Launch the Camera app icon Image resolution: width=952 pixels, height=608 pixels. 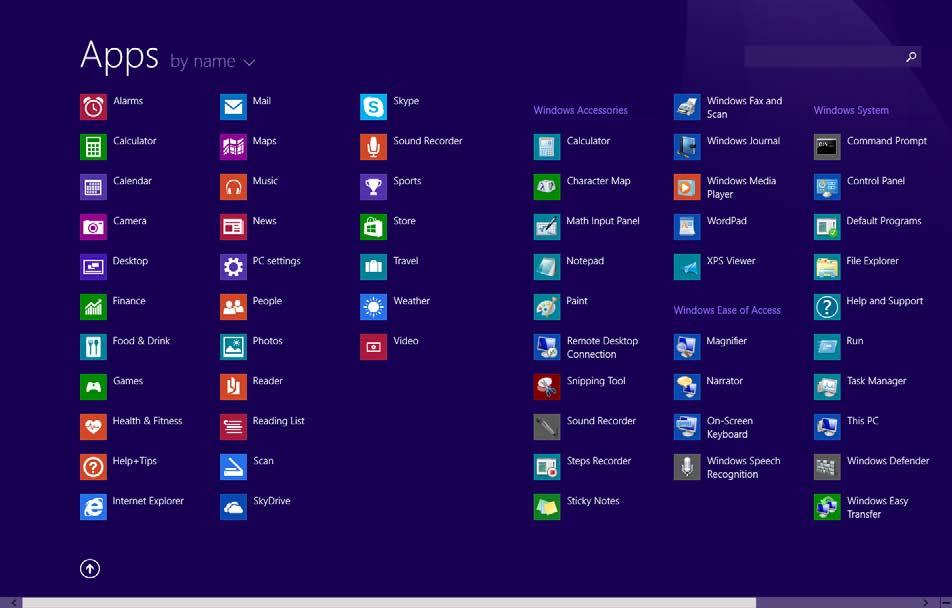93,227
